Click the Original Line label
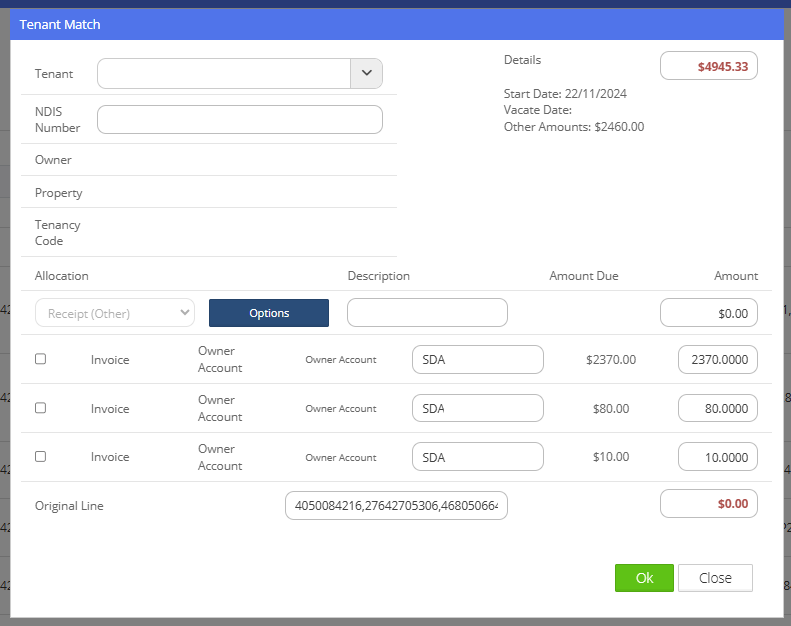Viewport: 791px width, 626px height. tap(69, 506)
